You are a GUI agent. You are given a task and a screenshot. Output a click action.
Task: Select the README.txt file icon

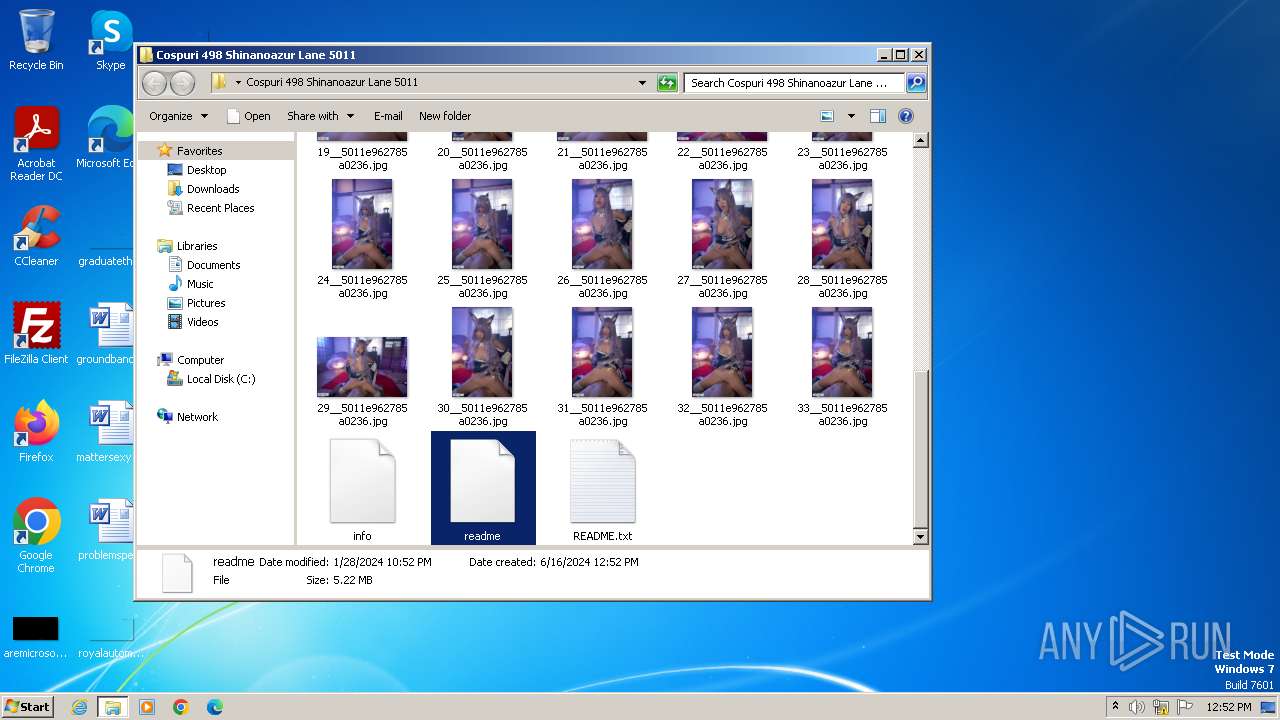click(x=602, y=481)
